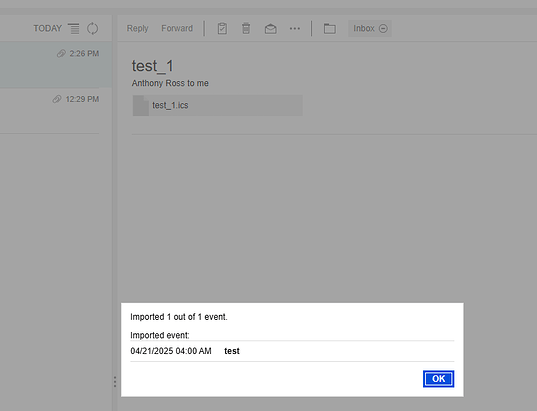This screenshot has height=411, width=537.
Task: Open the message list sort options icon
Action: point(74,28)
